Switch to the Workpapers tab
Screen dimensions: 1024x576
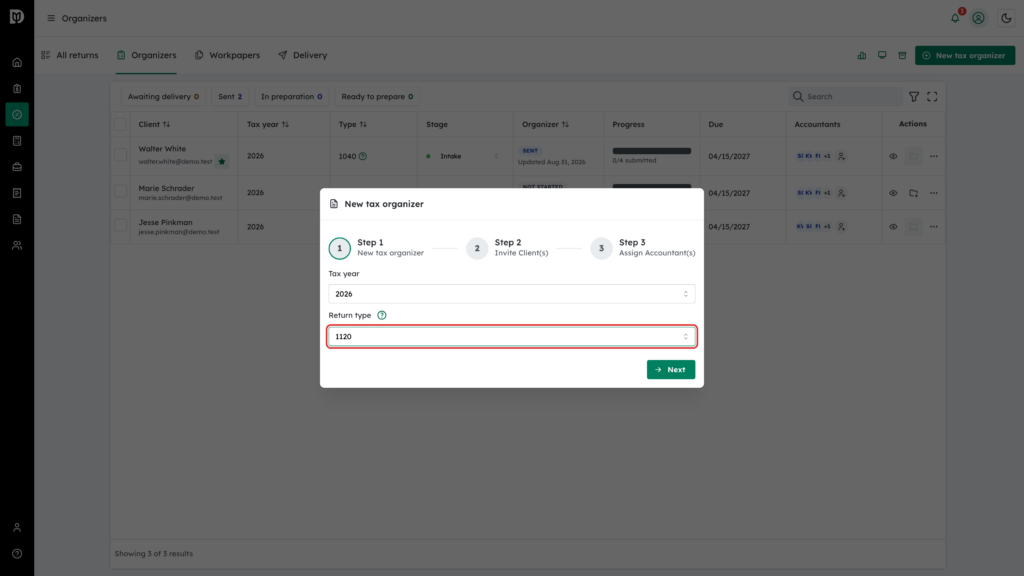227,56
